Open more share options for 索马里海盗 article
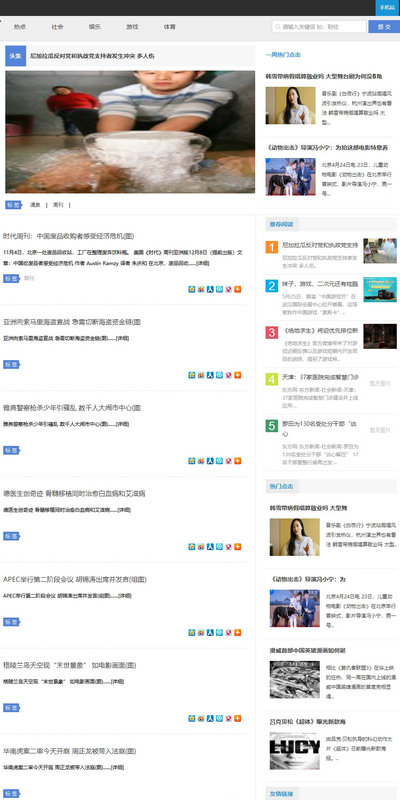This screenshot has width=400, height=800. pyautogui.click(x=238, y=375)
